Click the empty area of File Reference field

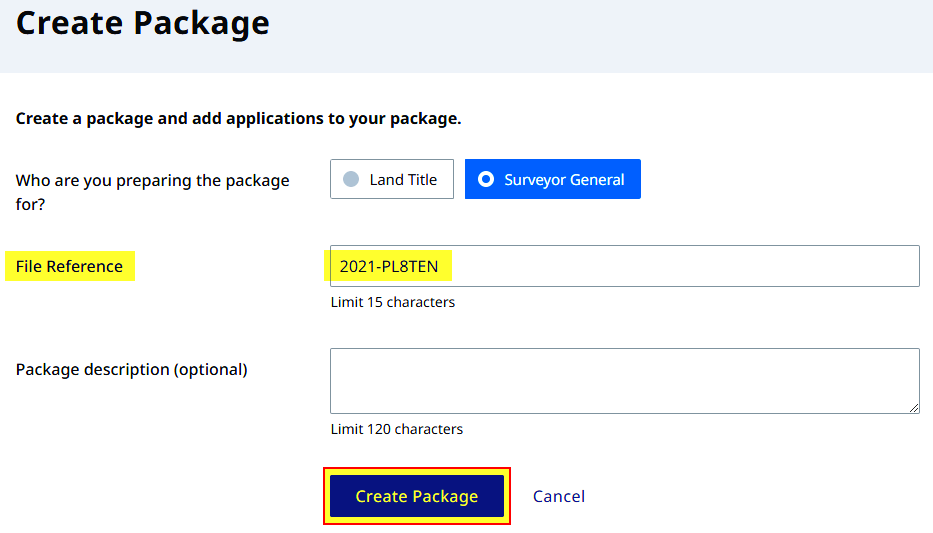click(x=684, y=266)
